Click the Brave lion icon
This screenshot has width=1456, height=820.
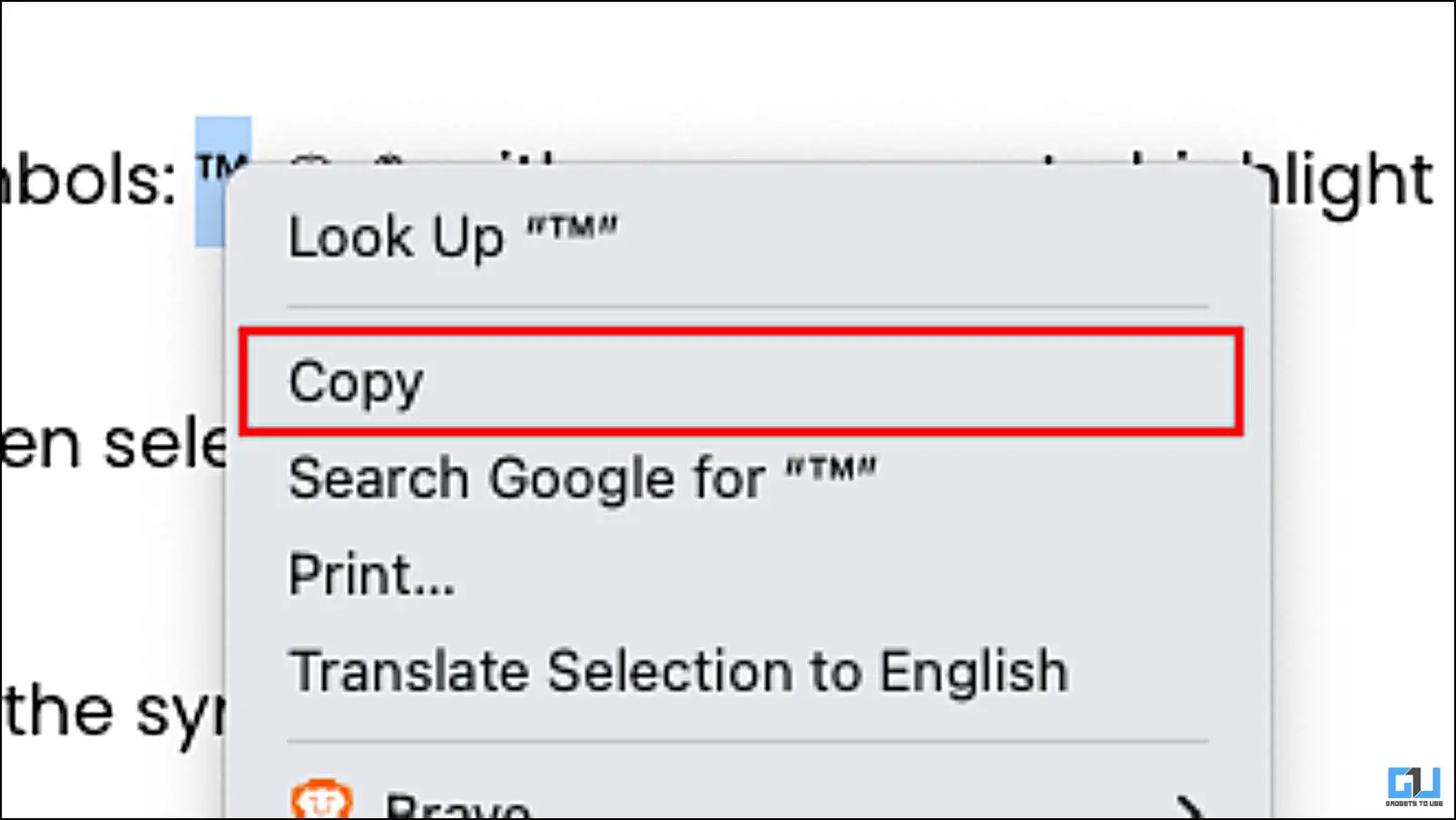320,799
